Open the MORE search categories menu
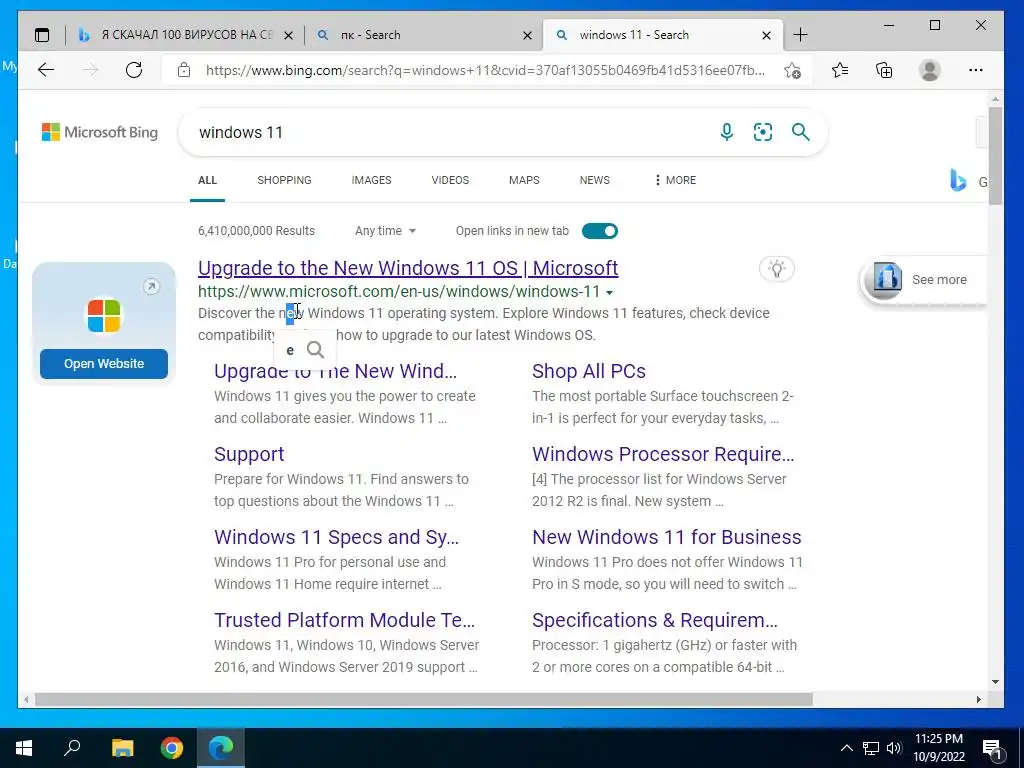Screen dimensions: 1024x768 [x=675, y=180]
